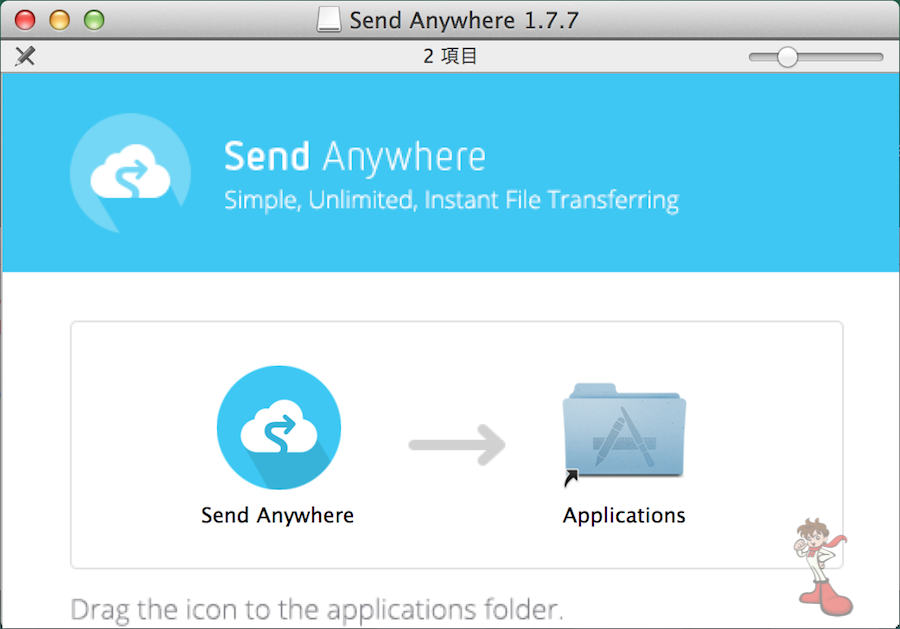900x629 pixels.
Task: Click the gray arrow between the icons
Action: point(457,445)
